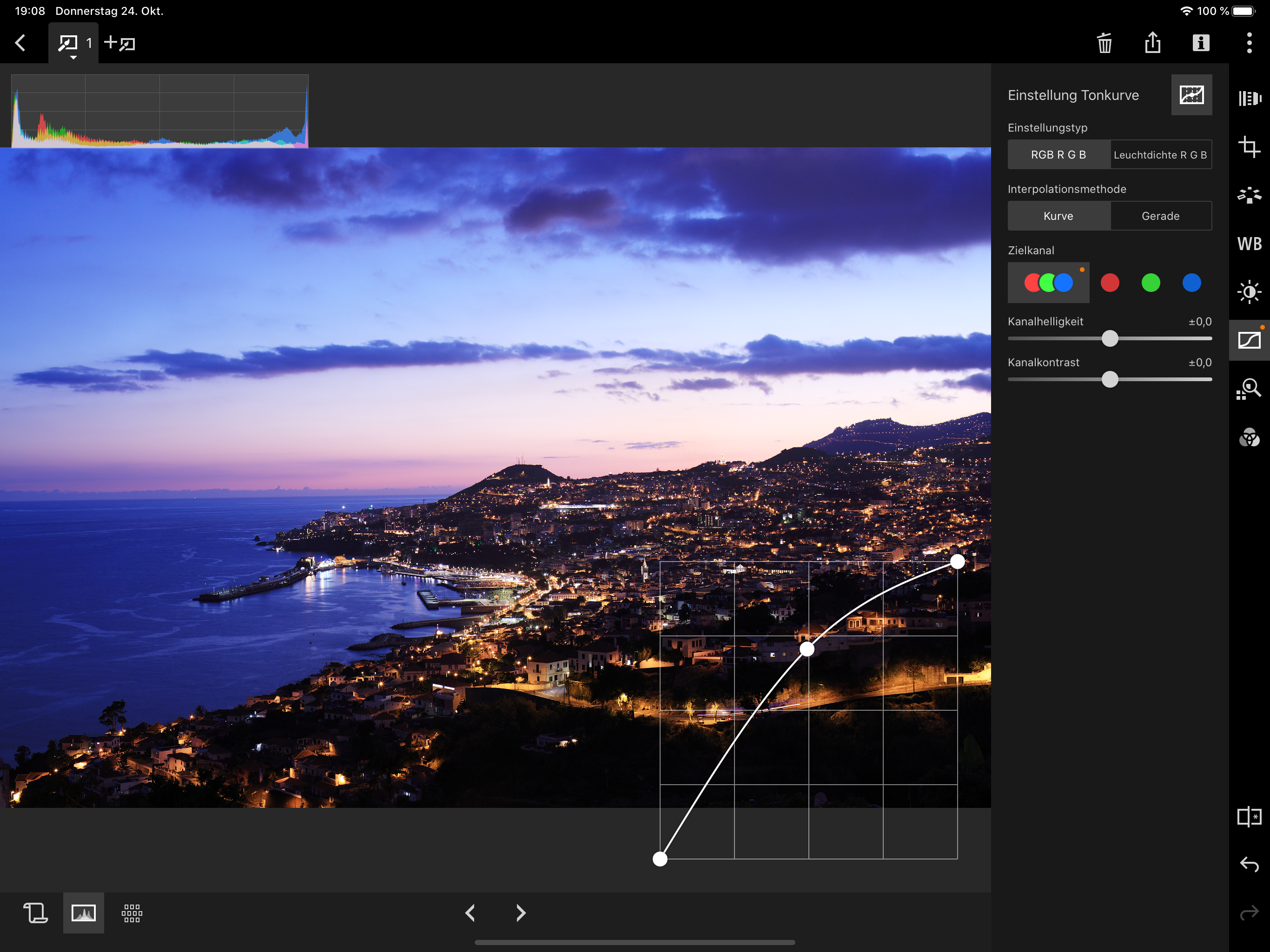Toggle before/after comparison view
Image resolution: width=1270 pixels, height=952 pixels.
pos(1249,816)
